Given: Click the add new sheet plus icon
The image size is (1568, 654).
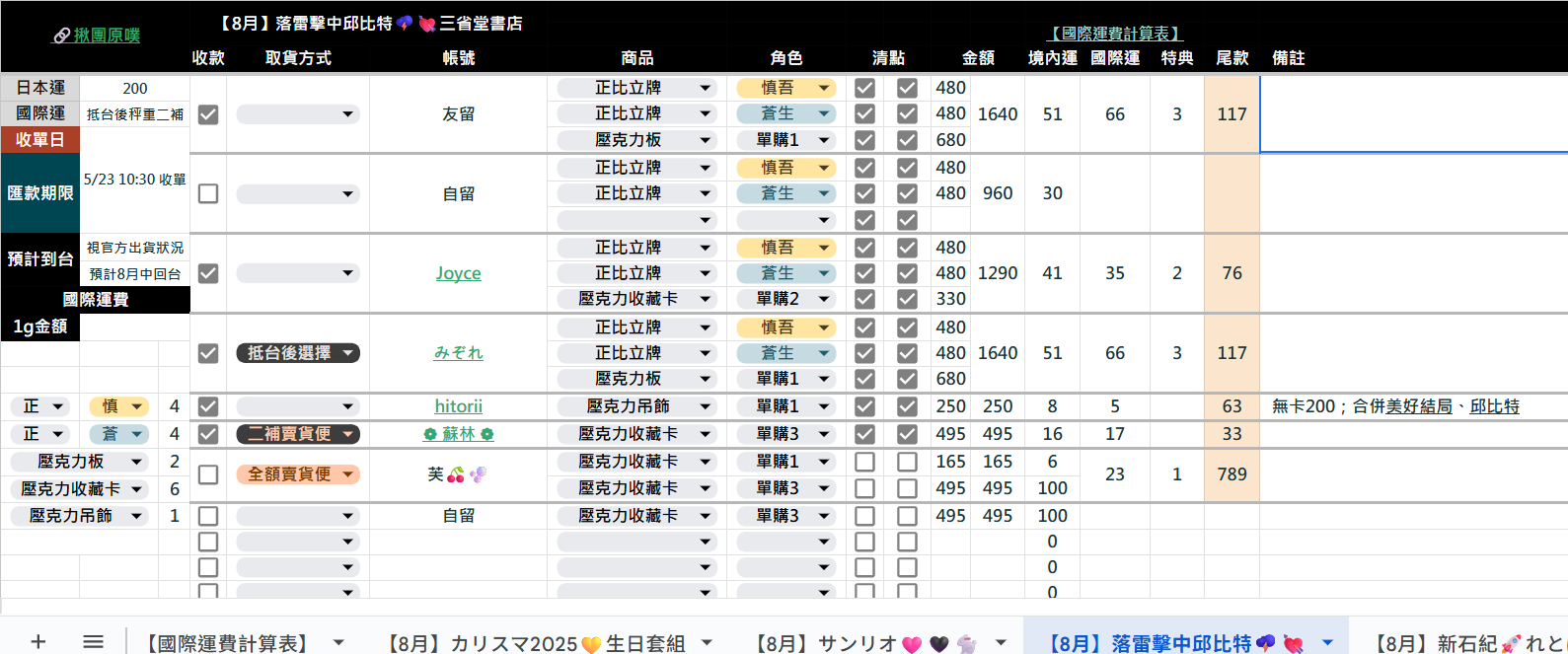Looking at the screenshot, I should 37,642.
